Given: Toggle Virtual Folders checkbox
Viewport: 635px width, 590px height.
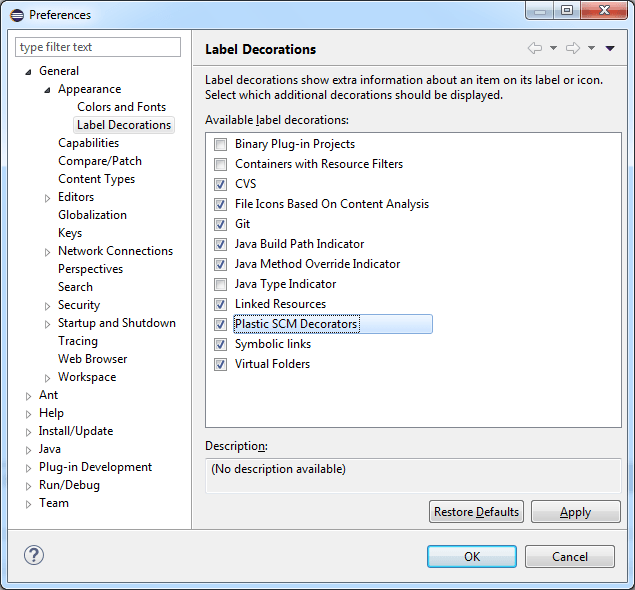Looking at the screenshot, I should point(220,364).
